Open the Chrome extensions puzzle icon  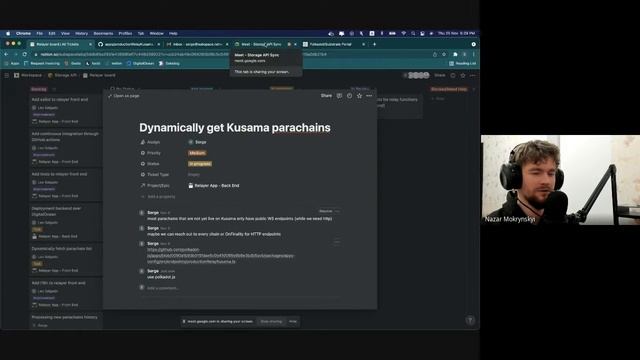click(455, 54)
